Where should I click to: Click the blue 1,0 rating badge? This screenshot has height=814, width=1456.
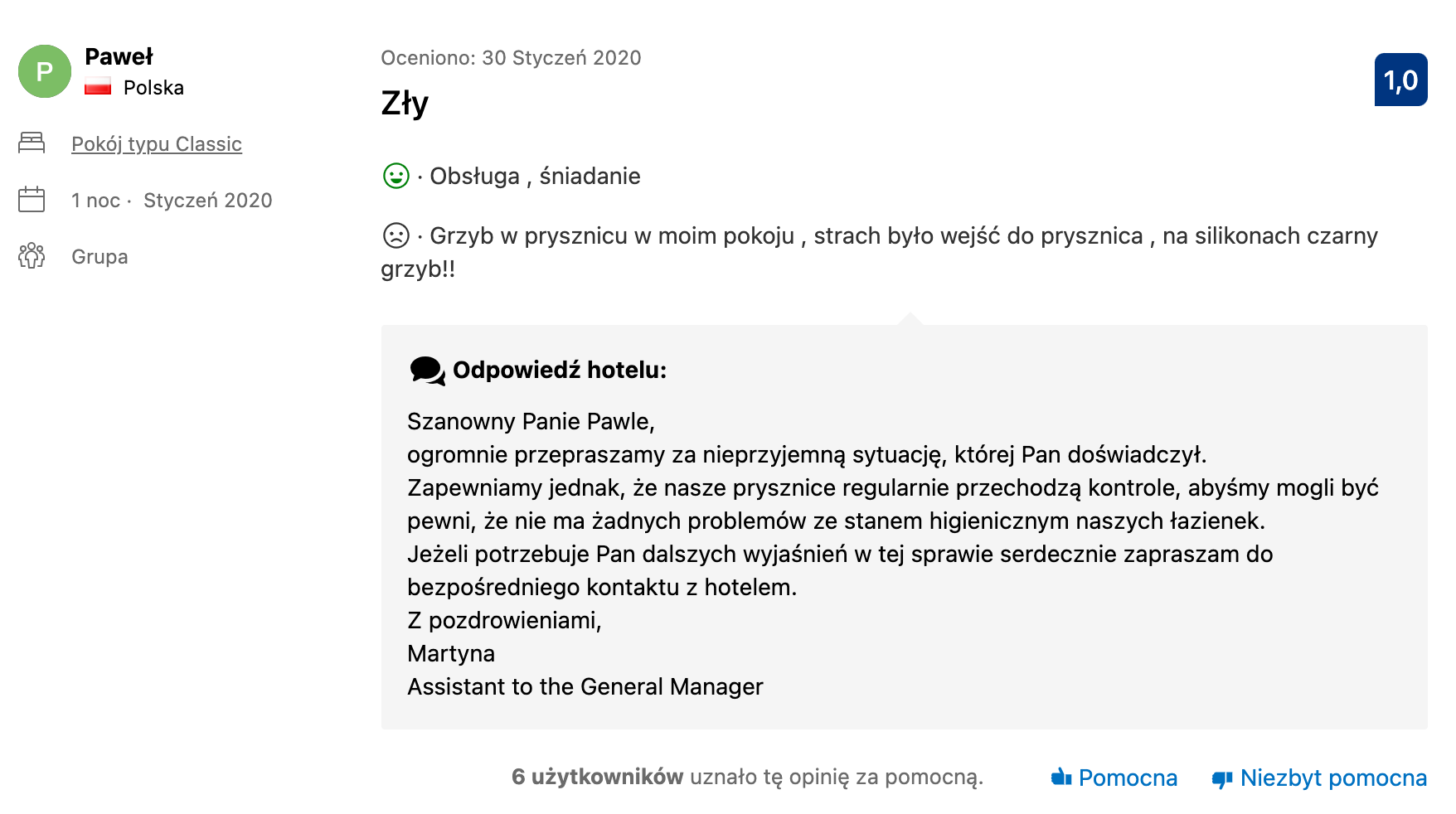click(1400, 80)
